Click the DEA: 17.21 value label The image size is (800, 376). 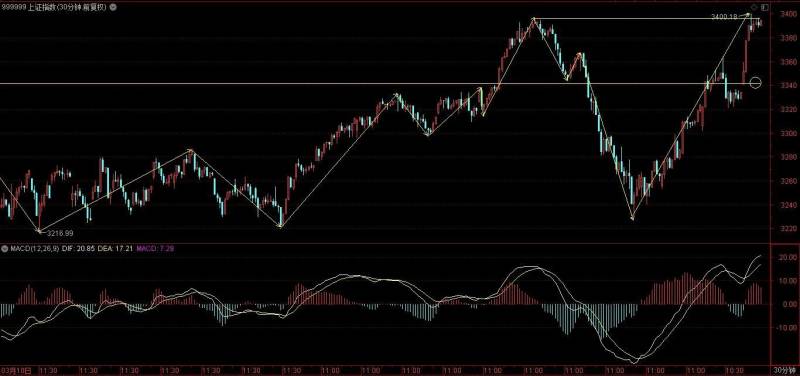click(116, 248)
